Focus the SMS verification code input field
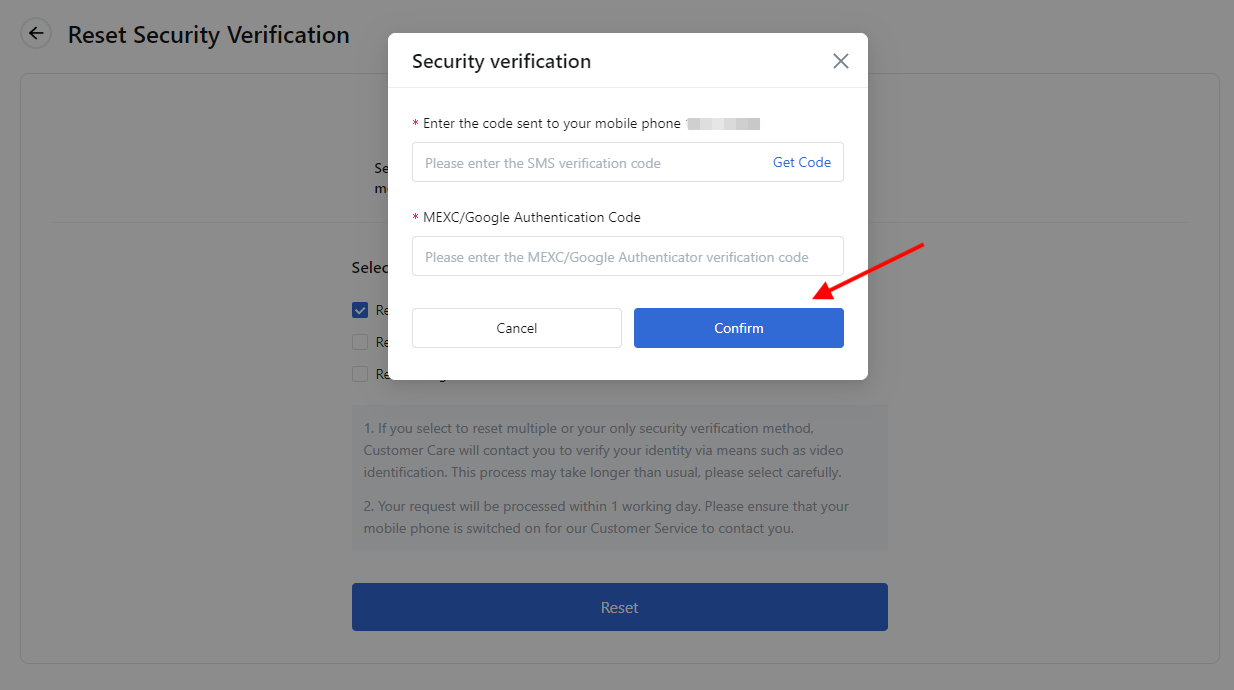This screenshot has height=690, width=1234. coord(590,162)
